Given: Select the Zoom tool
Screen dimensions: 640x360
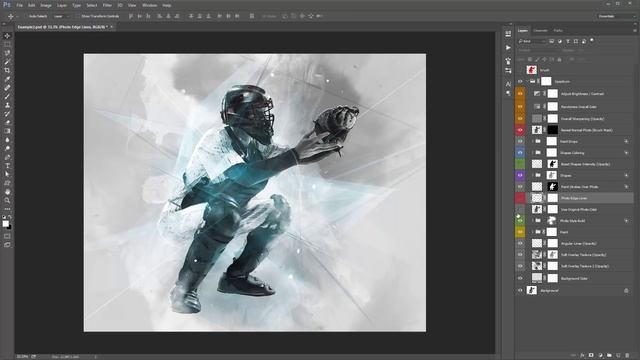Looking at the screenshot, I should pyautogui.click(x=7, y=200).
